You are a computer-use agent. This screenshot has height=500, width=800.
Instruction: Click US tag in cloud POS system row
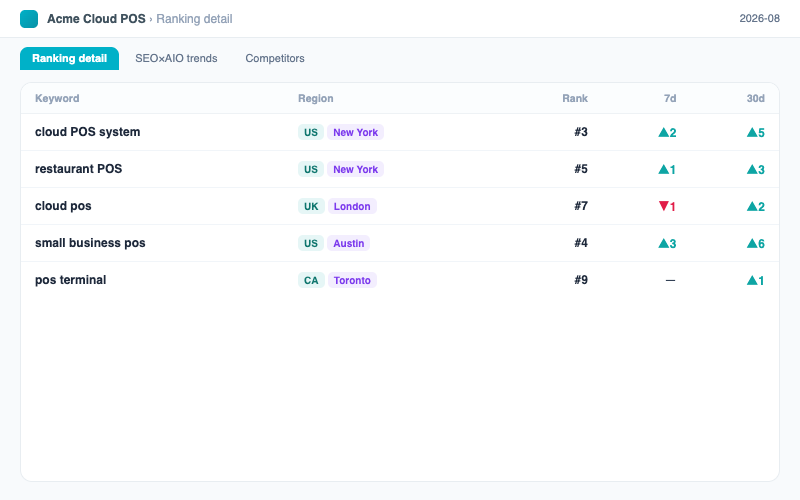pyautogui.click(x=311, y=132)
